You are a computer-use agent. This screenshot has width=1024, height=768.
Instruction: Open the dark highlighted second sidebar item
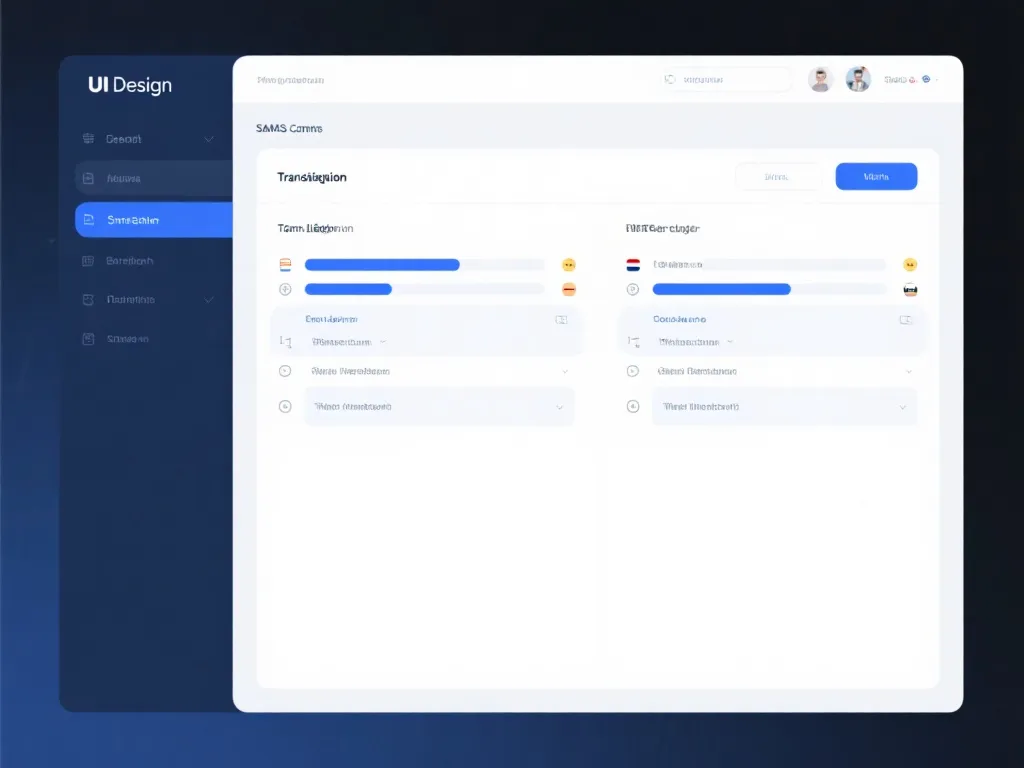pos(153,178)
